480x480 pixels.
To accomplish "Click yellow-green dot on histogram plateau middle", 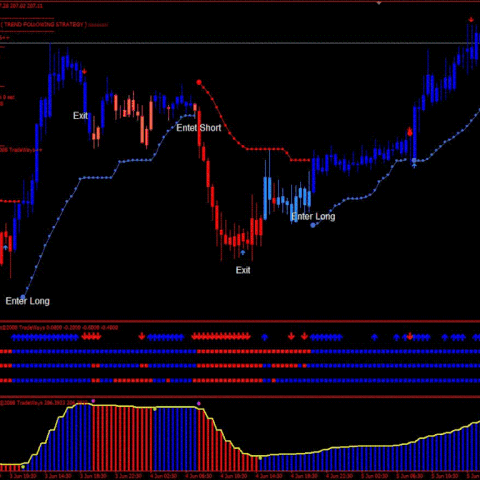I will coord(155,409).
